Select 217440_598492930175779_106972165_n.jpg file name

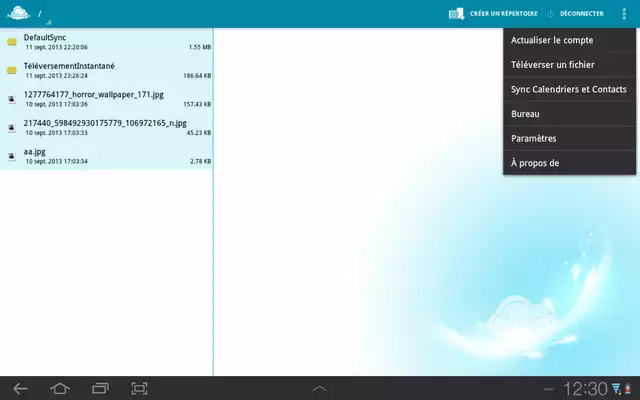pyautogui.click(x=105, y=123)
